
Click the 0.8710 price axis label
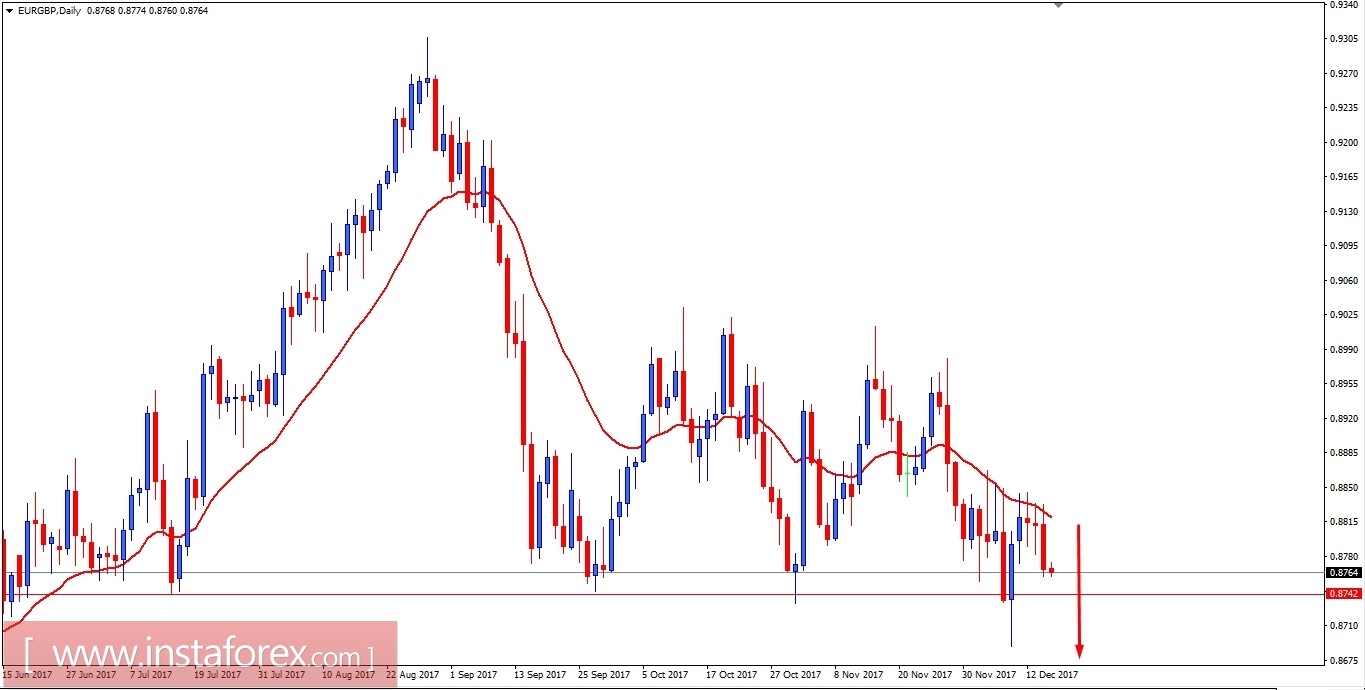(1344, 626)
